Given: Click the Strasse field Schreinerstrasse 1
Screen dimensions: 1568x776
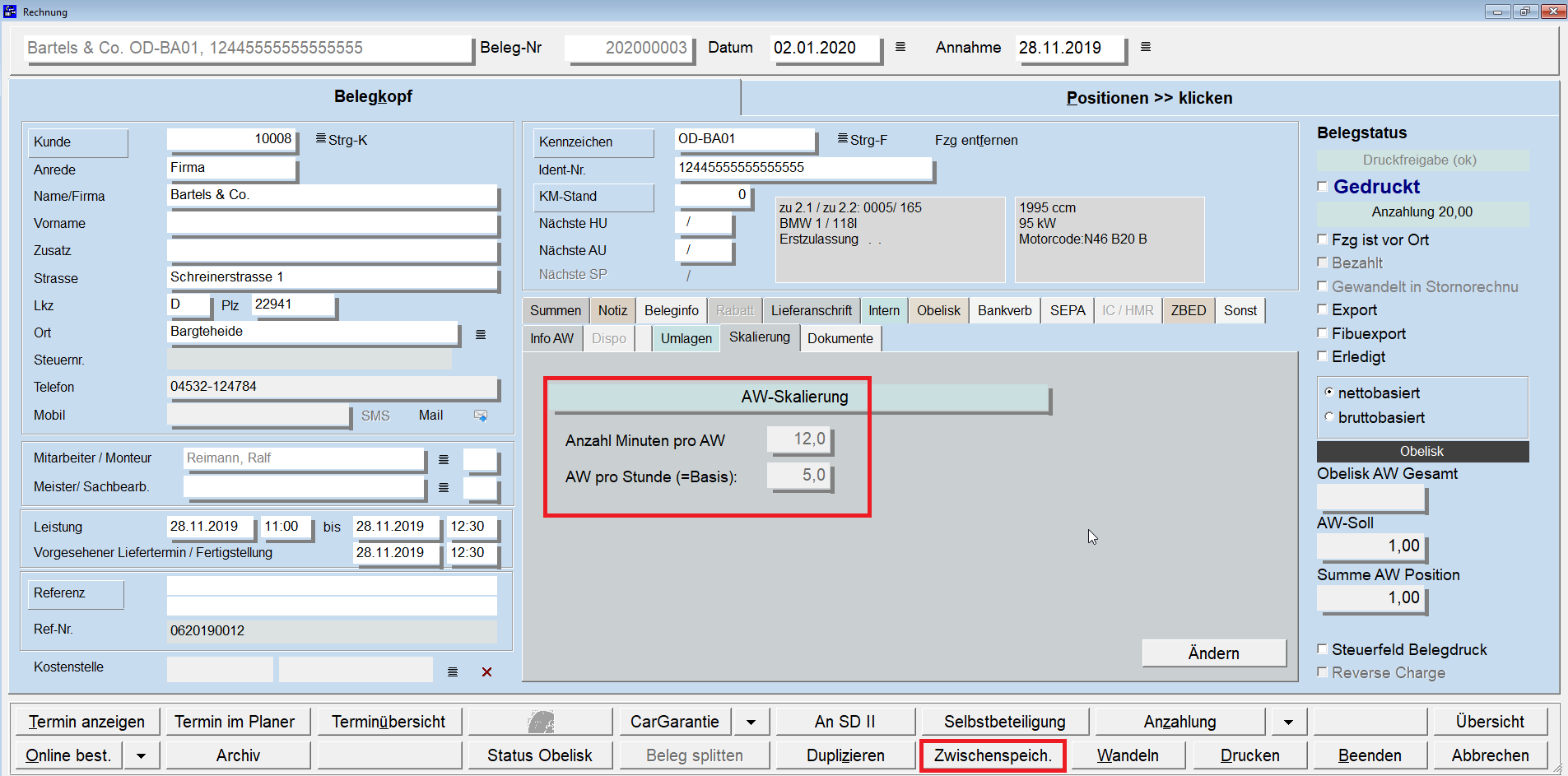Looking at the screenshot, I should coord(333,277).
